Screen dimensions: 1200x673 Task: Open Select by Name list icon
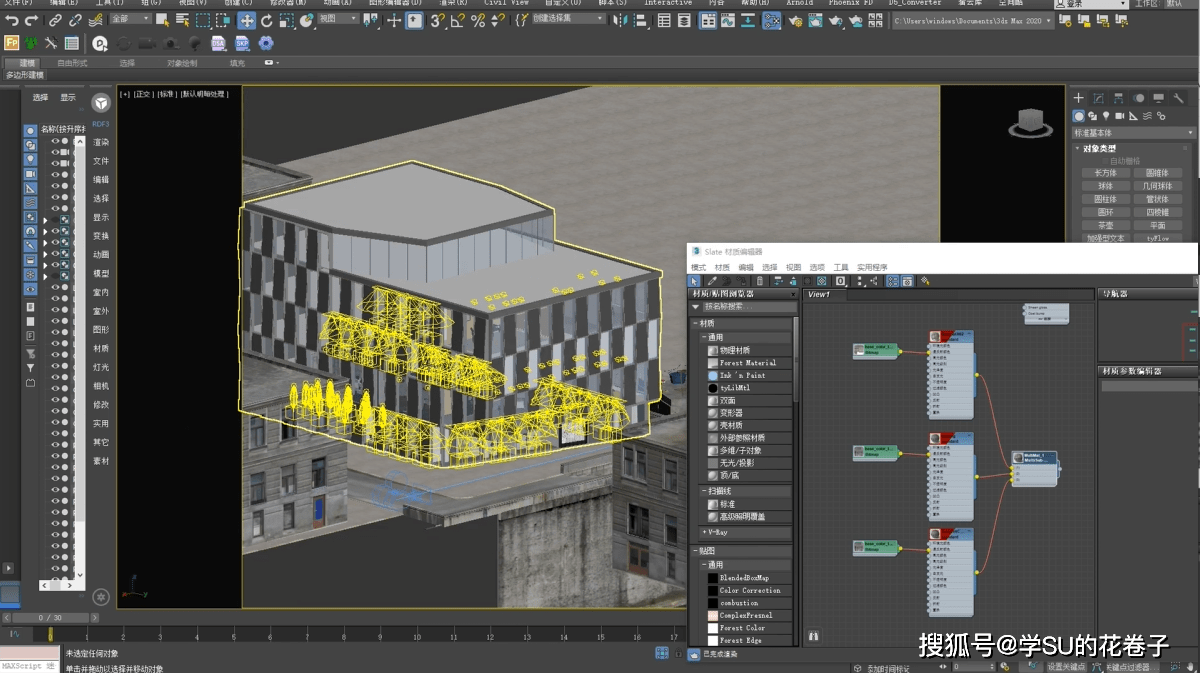pos(183,20)
